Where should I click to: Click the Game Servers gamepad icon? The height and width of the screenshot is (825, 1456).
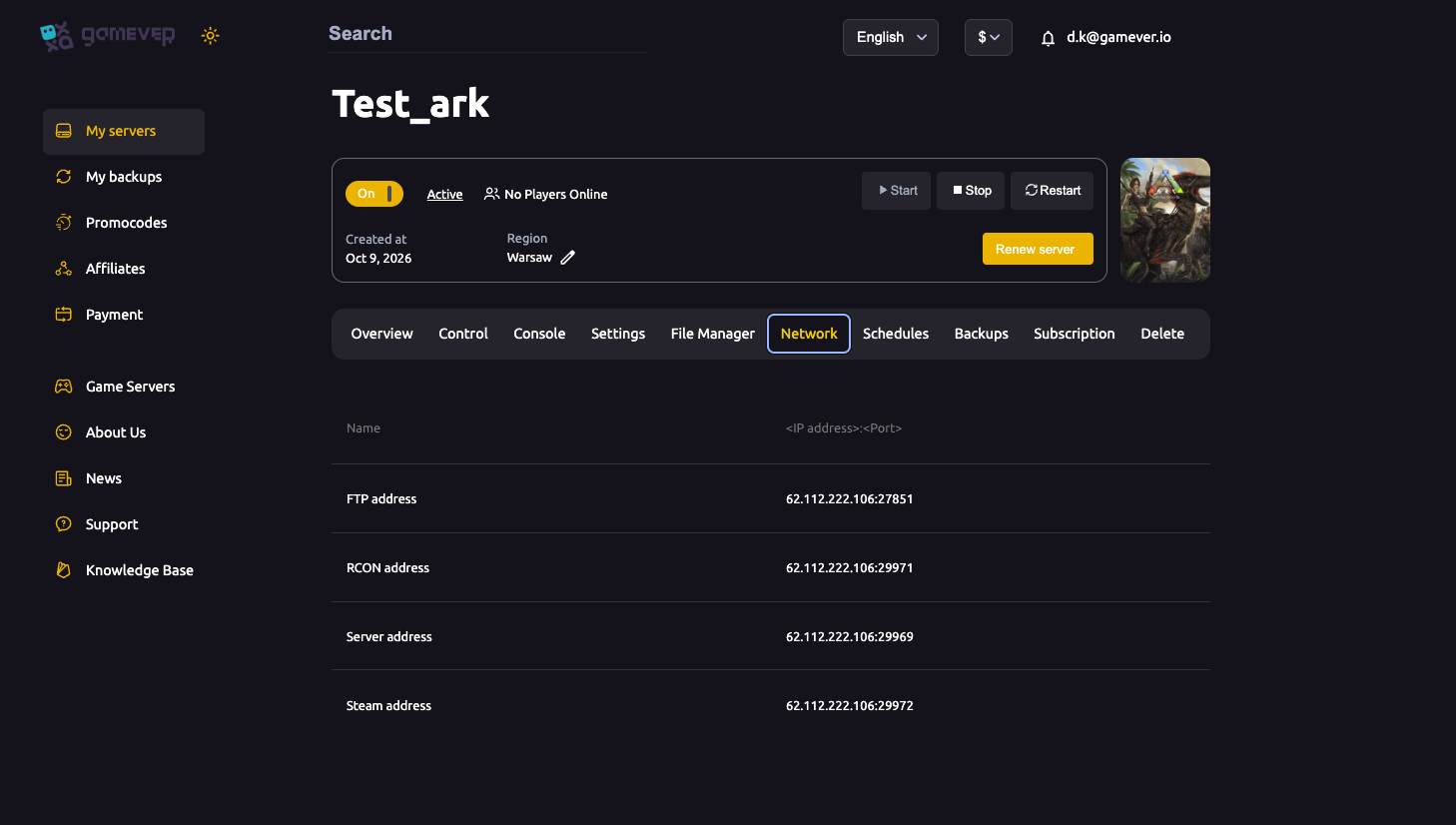click(x=64, y=387)
